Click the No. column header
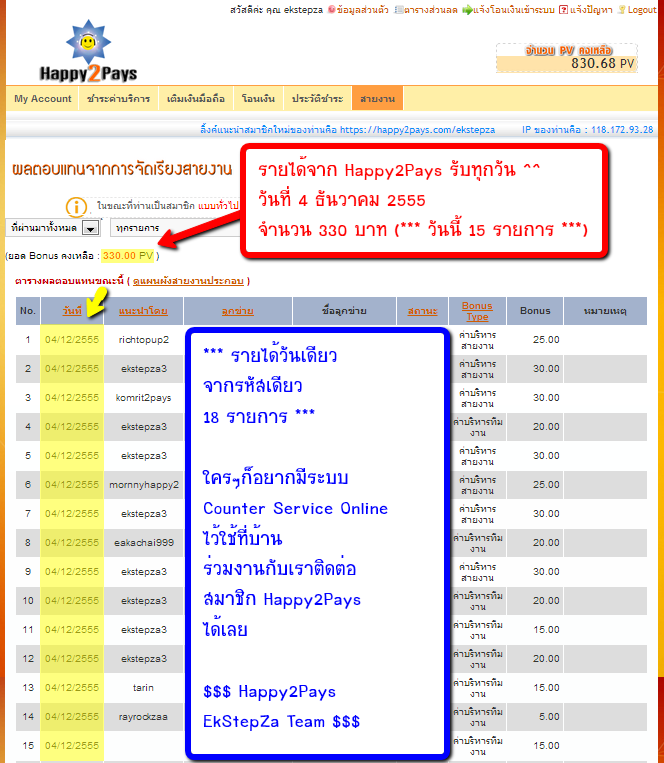Image resolution: width=664 pixels, height=763 pixels. [x=28, y=310]
